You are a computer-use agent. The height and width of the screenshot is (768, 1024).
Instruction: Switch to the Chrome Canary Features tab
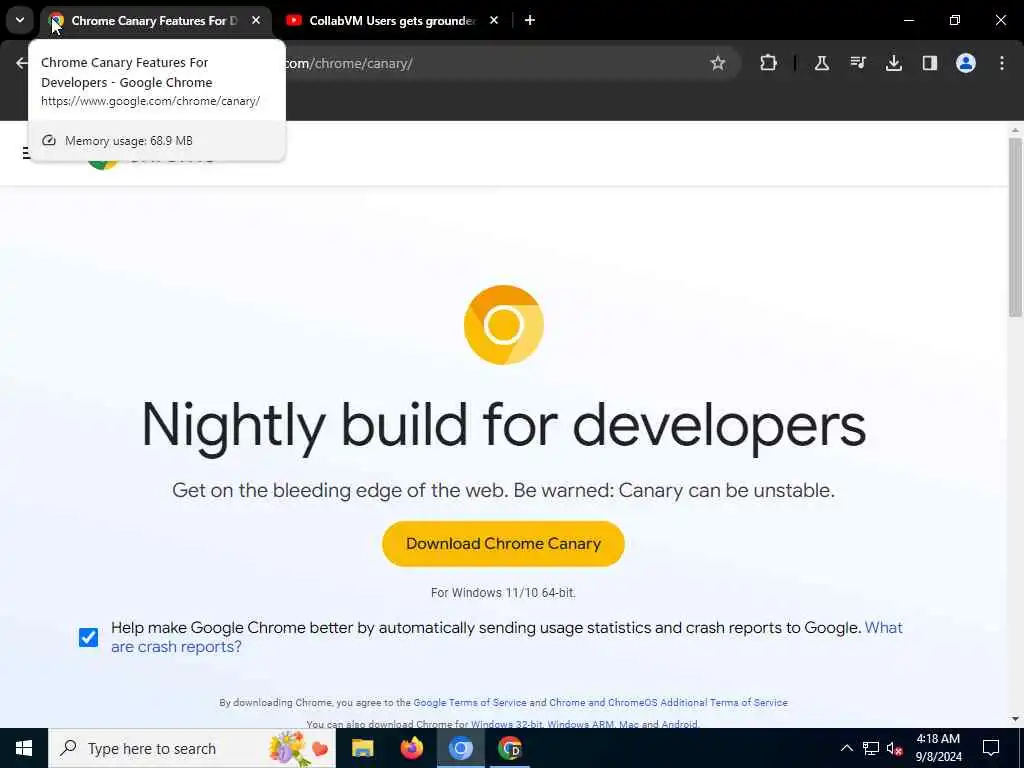point(154,21)
